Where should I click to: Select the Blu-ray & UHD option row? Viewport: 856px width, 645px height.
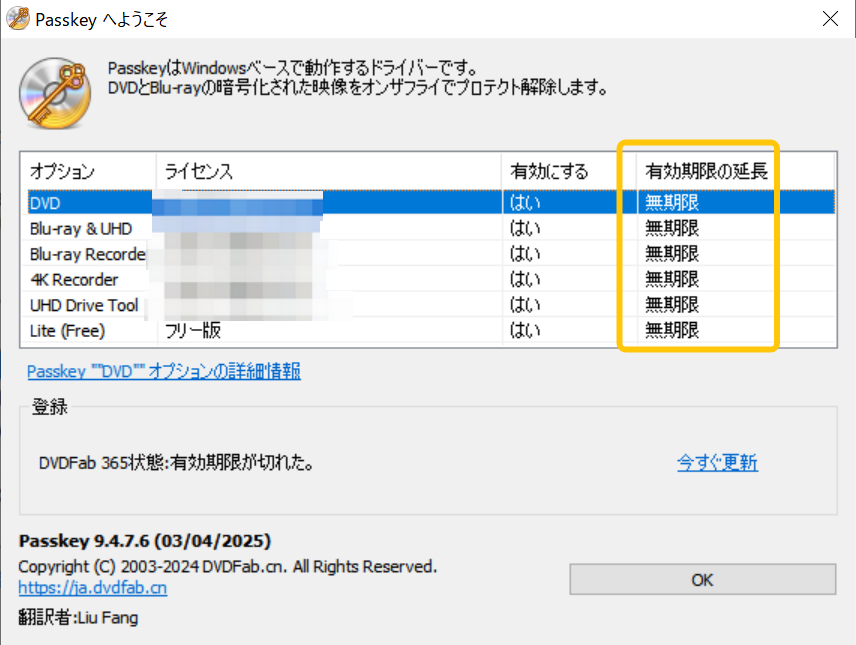pyautogui.click(x=431, y=228)
